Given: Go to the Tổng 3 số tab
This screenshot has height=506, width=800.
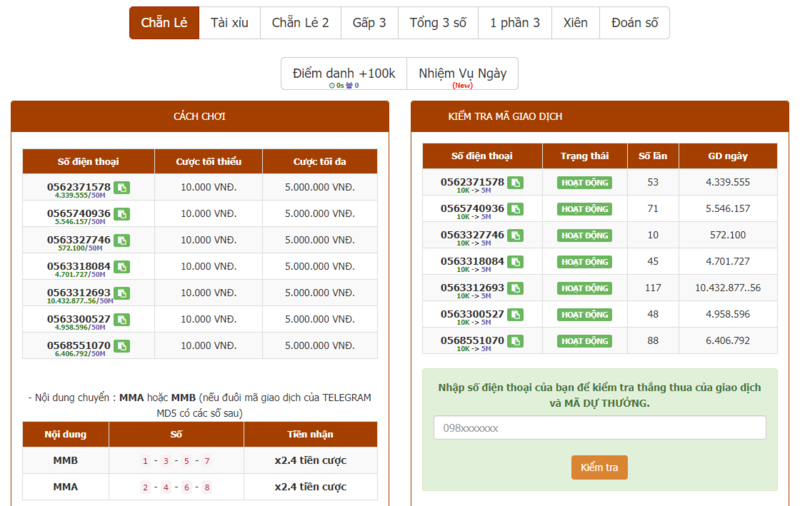Looking at the screenshot, I should [437, 23].
